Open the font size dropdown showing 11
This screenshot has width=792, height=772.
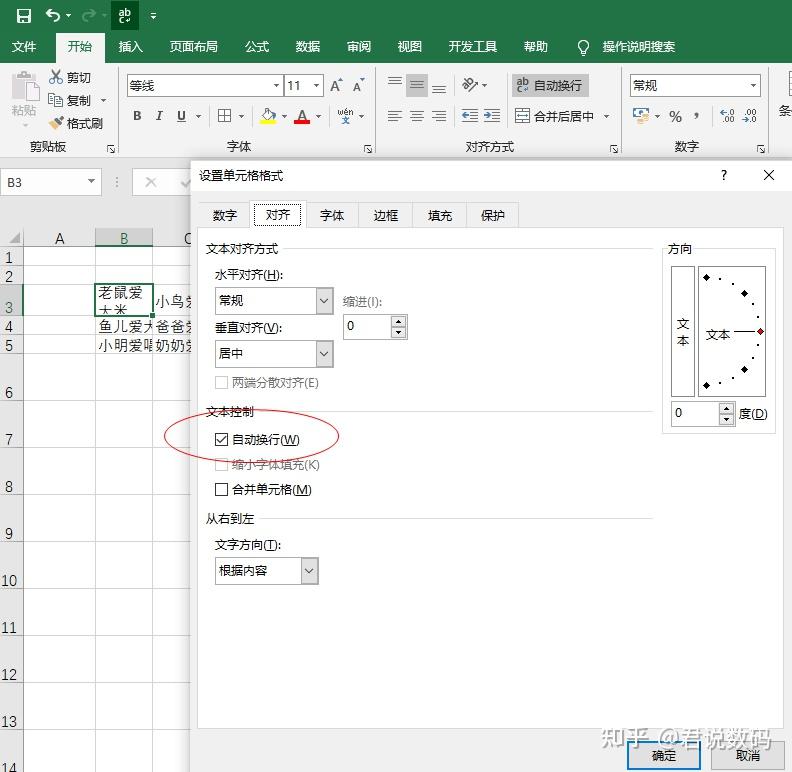pos(317,85)
